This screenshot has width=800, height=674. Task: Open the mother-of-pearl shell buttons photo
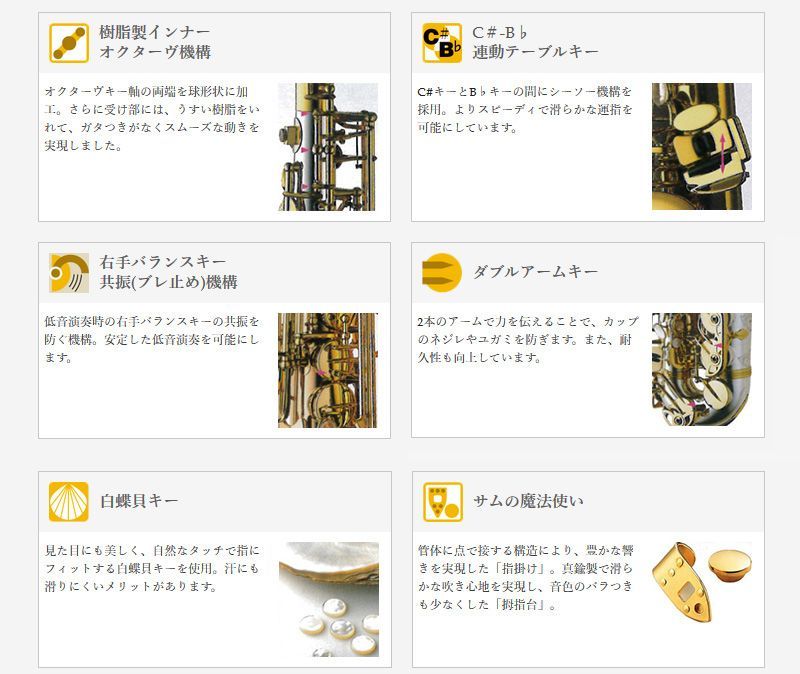click(x=329, y=600)
